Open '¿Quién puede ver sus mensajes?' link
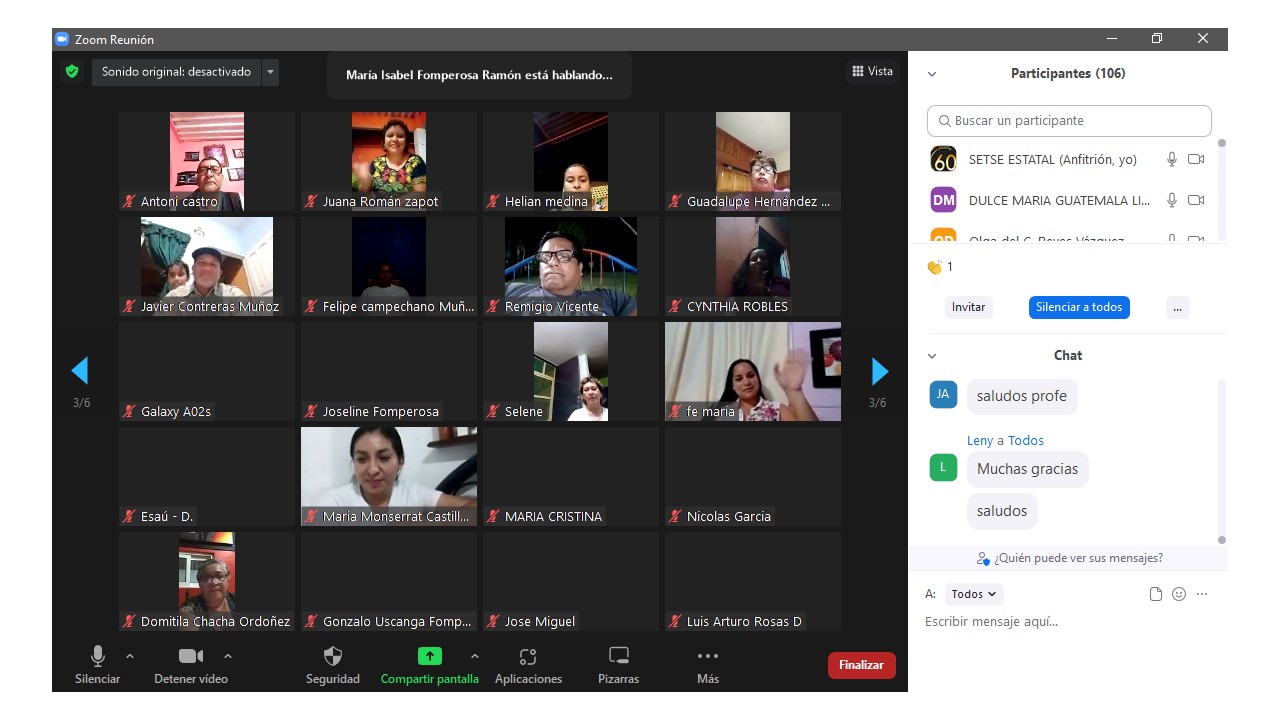The image size is (1280, 720). pos(1070,558)
